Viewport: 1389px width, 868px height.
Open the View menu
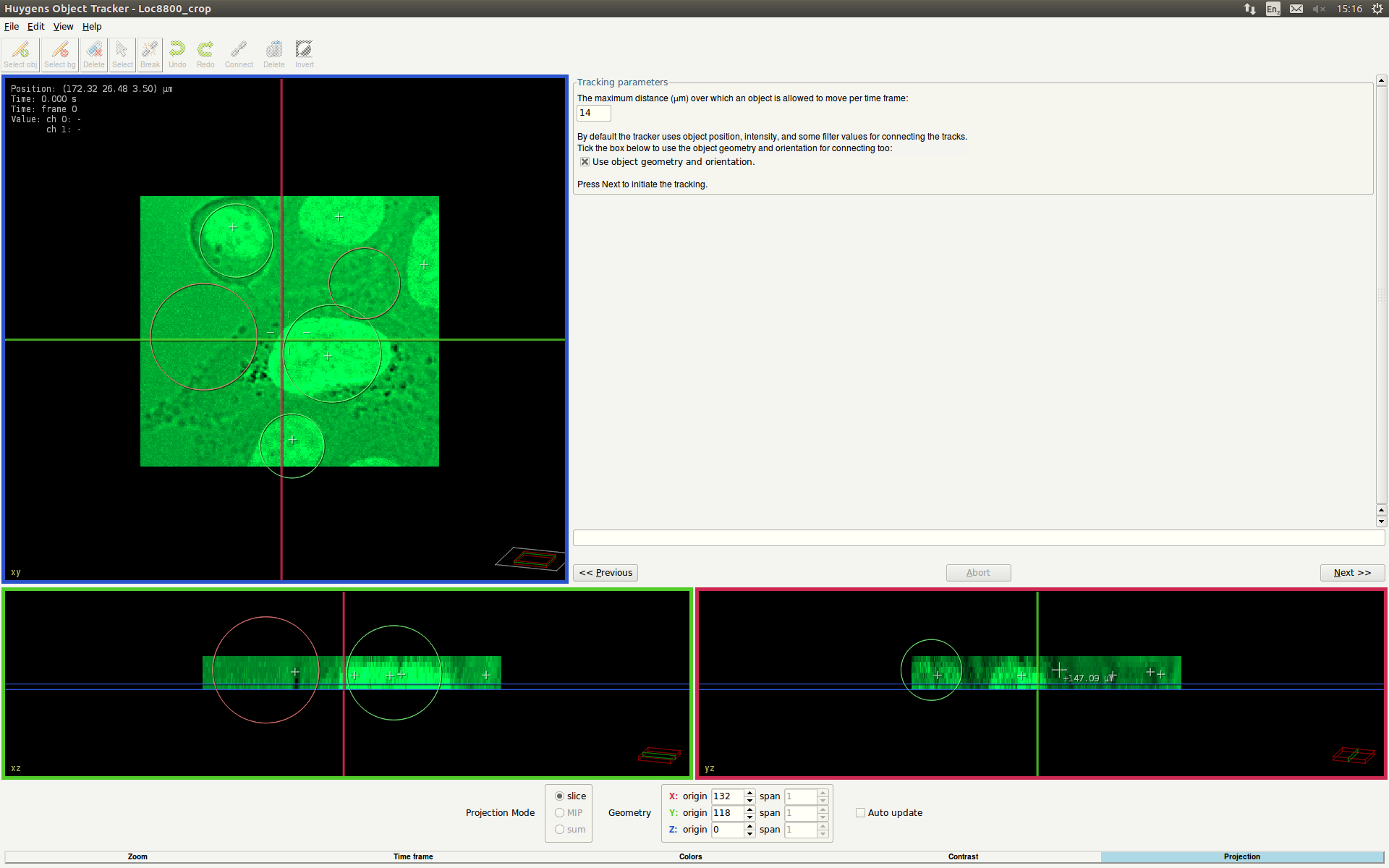[63, 27]
